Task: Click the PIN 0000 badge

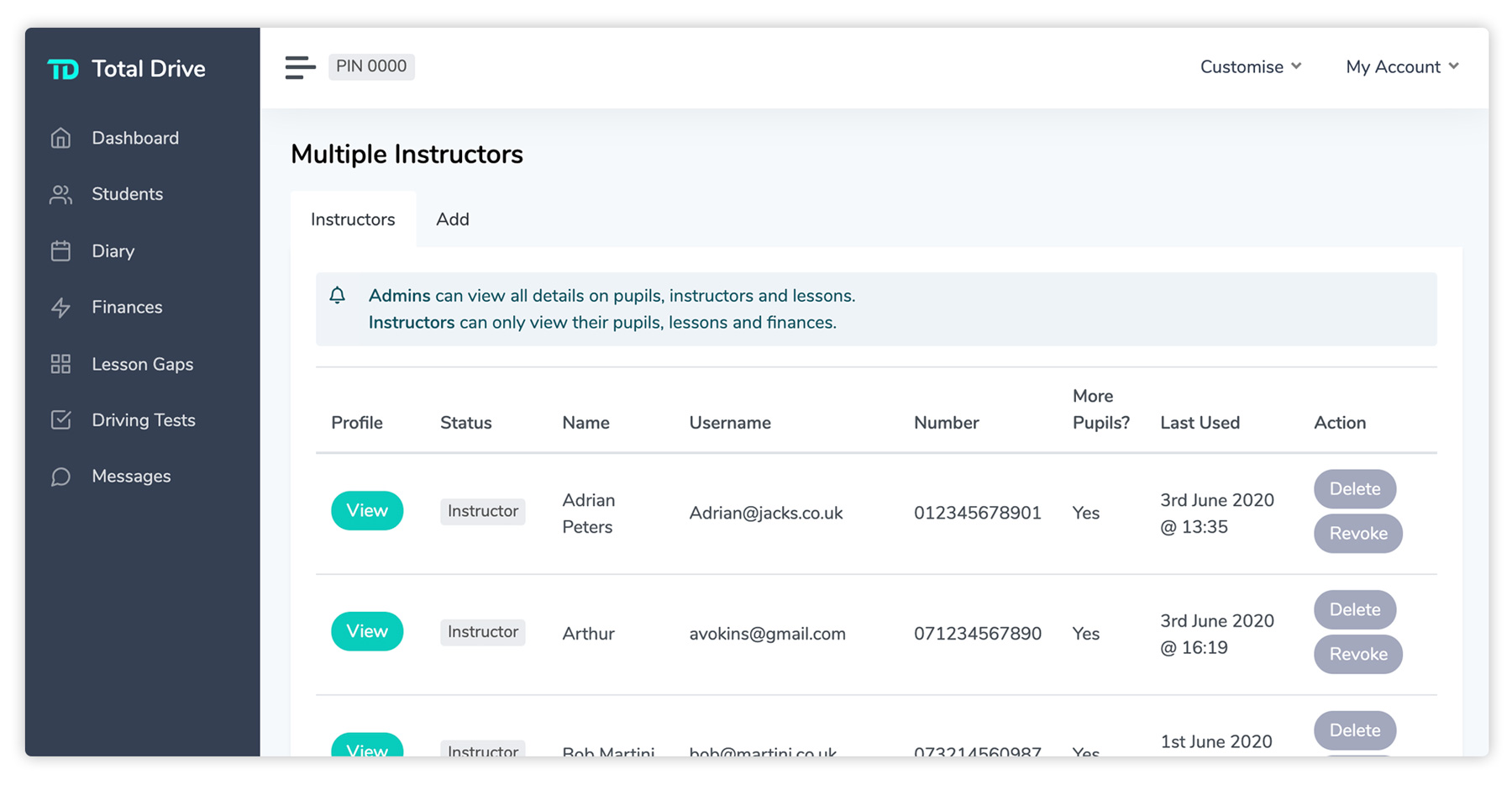Action: click(371, 66)
